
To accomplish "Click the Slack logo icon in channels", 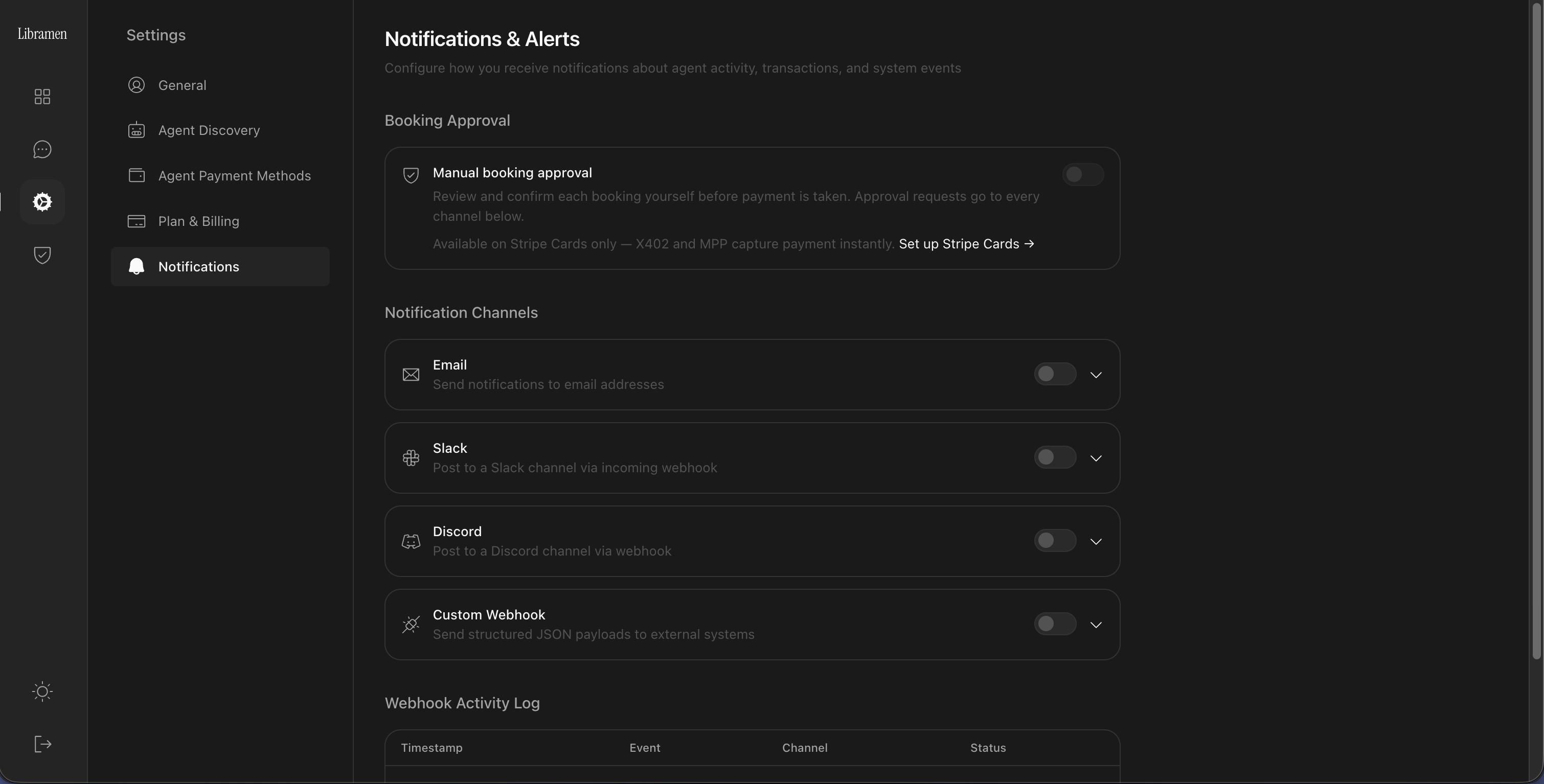I will (x=411, y=458).
